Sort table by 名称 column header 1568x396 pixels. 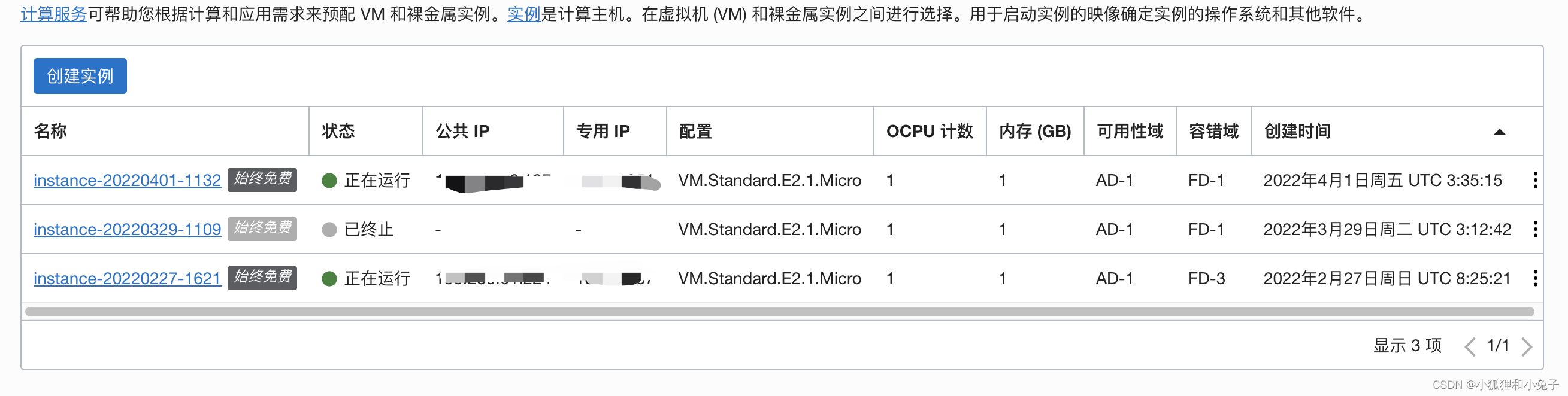(x=50, y=131)
